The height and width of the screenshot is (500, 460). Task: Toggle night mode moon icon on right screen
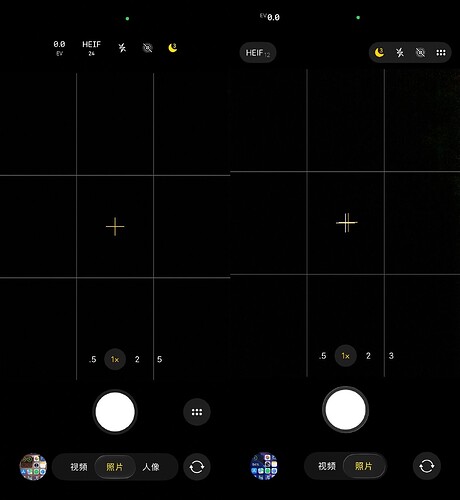tap(379, 52)
